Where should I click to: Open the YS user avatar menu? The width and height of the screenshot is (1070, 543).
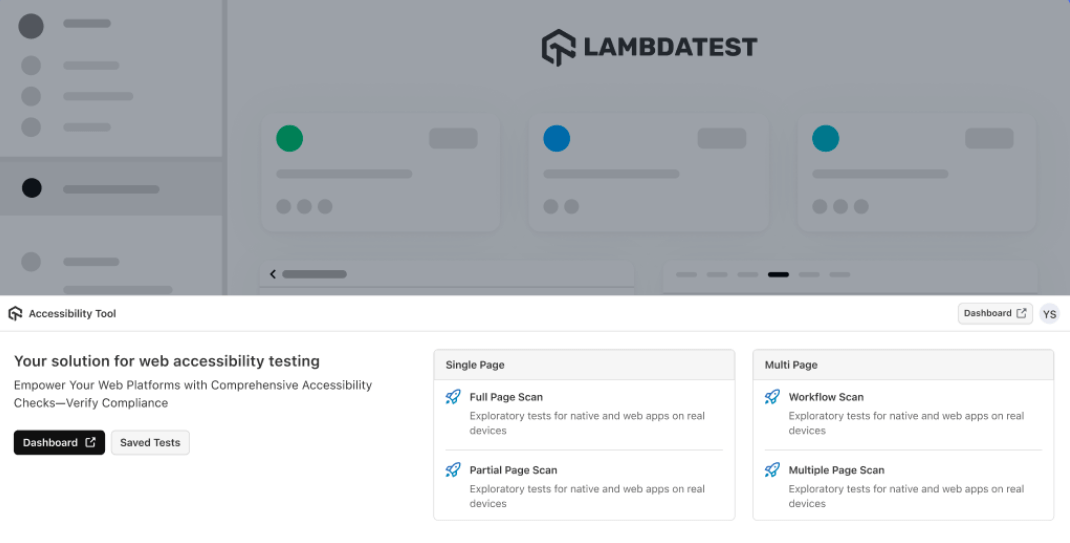click(x=1050, y=314)
